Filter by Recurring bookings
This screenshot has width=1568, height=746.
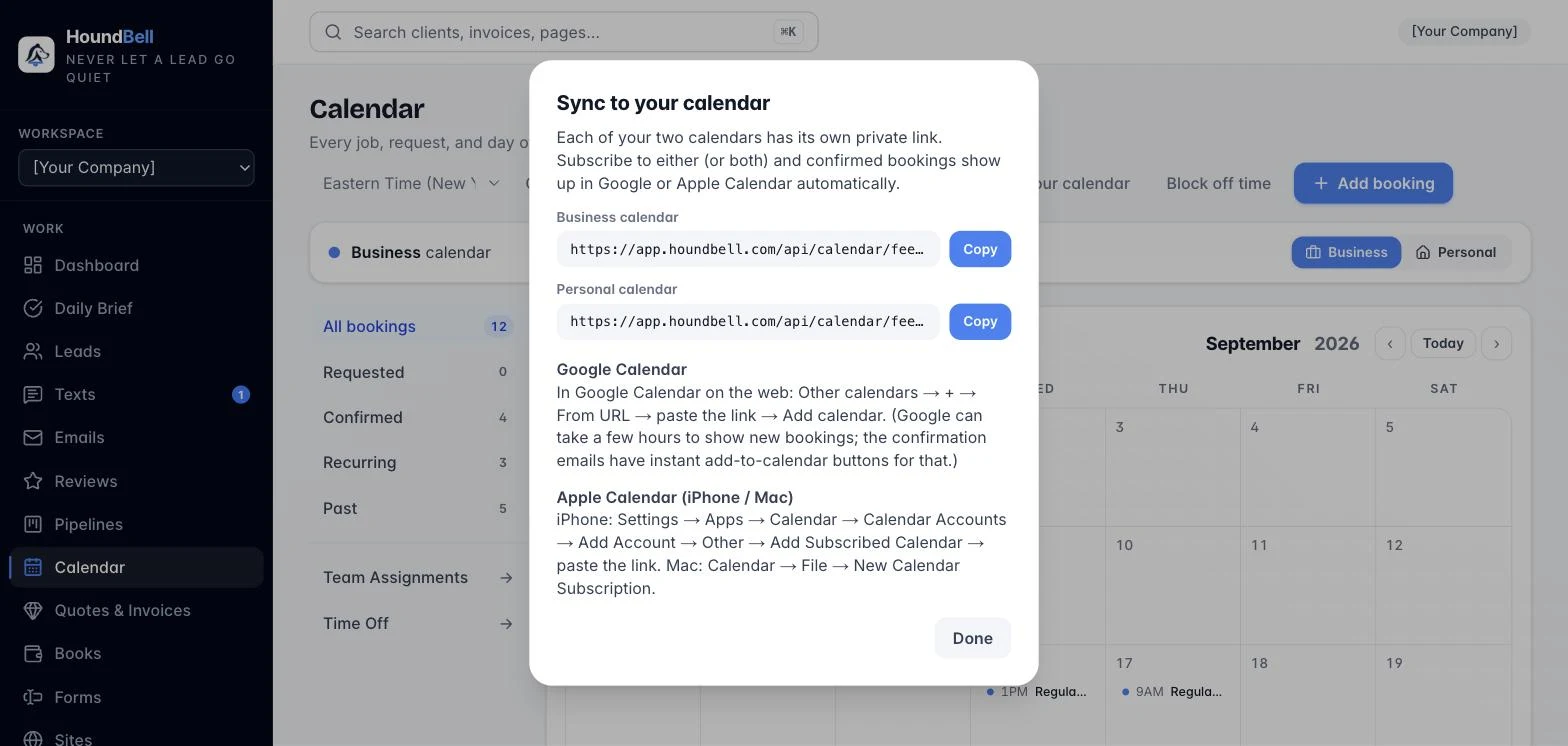tap(417, 462)
